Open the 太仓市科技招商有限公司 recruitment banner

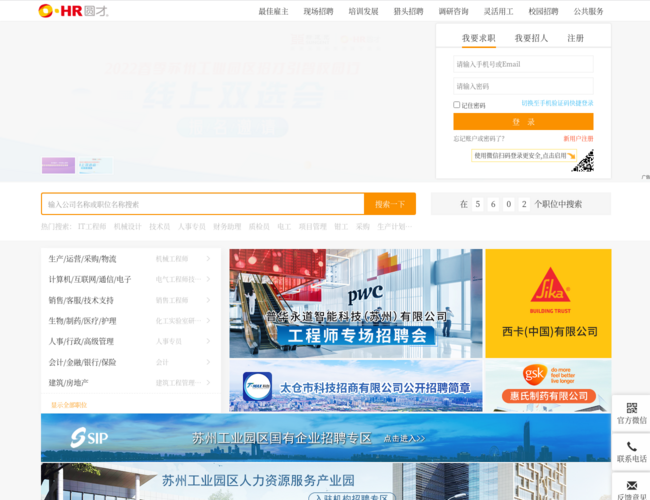pos(355,386)
